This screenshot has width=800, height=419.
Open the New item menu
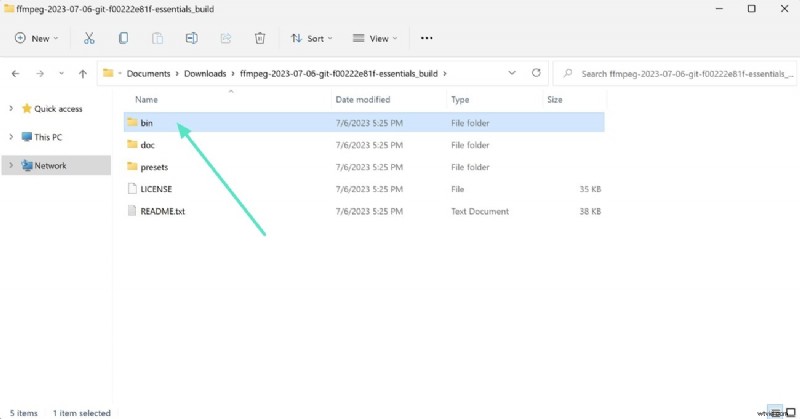pos(36,38)
